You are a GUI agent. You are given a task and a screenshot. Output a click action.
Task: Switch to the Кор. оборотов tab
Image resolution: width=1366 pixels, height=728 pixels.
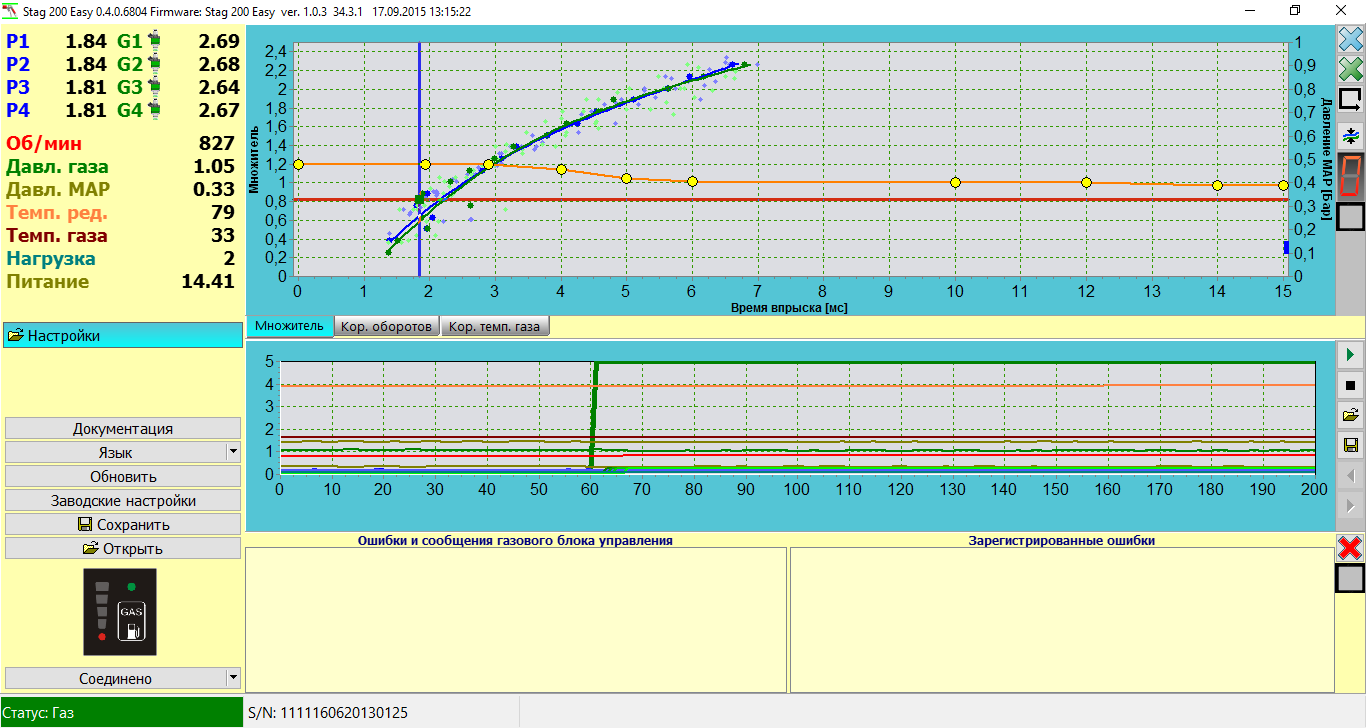click(x=386, y=325)
